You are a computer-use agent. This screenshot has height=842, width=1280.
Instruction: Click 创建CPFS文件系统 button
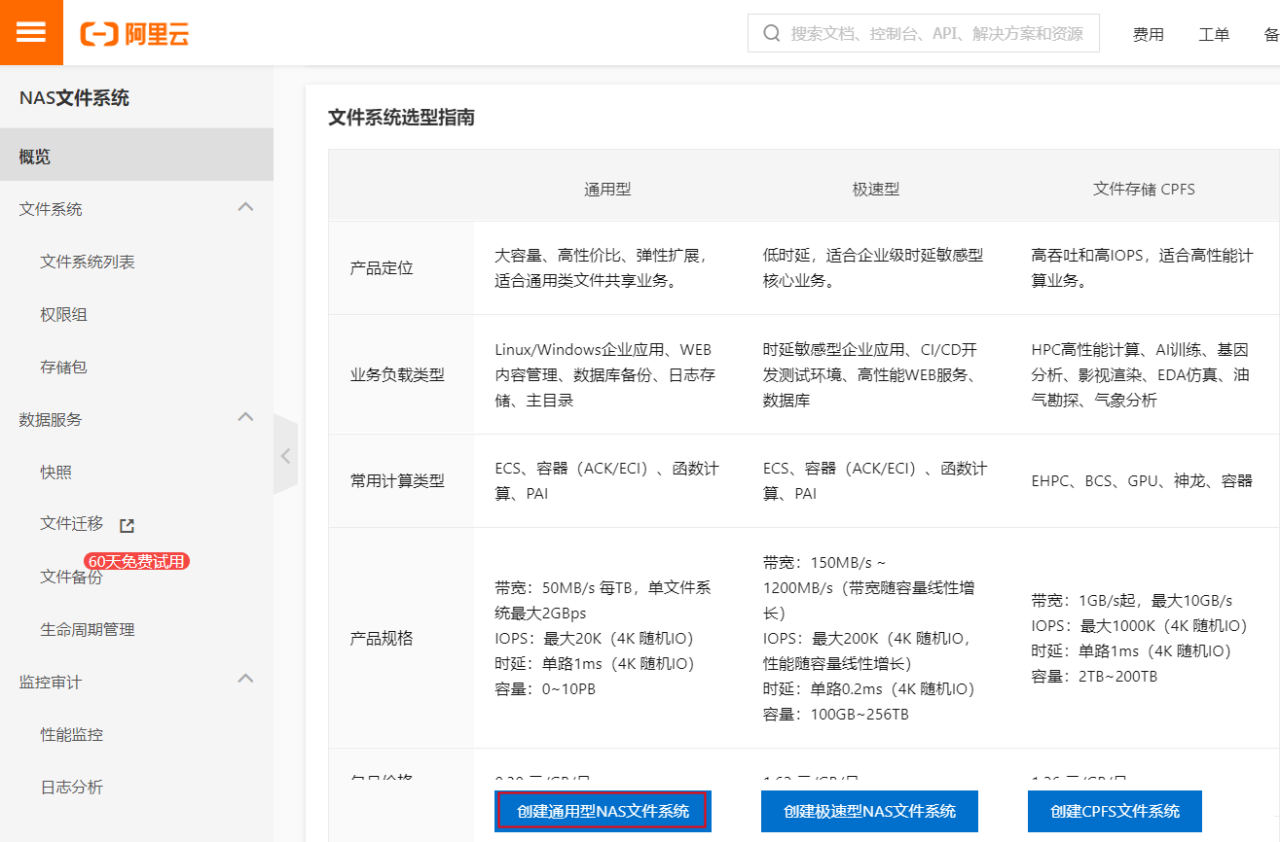[x=1114, y=811]
